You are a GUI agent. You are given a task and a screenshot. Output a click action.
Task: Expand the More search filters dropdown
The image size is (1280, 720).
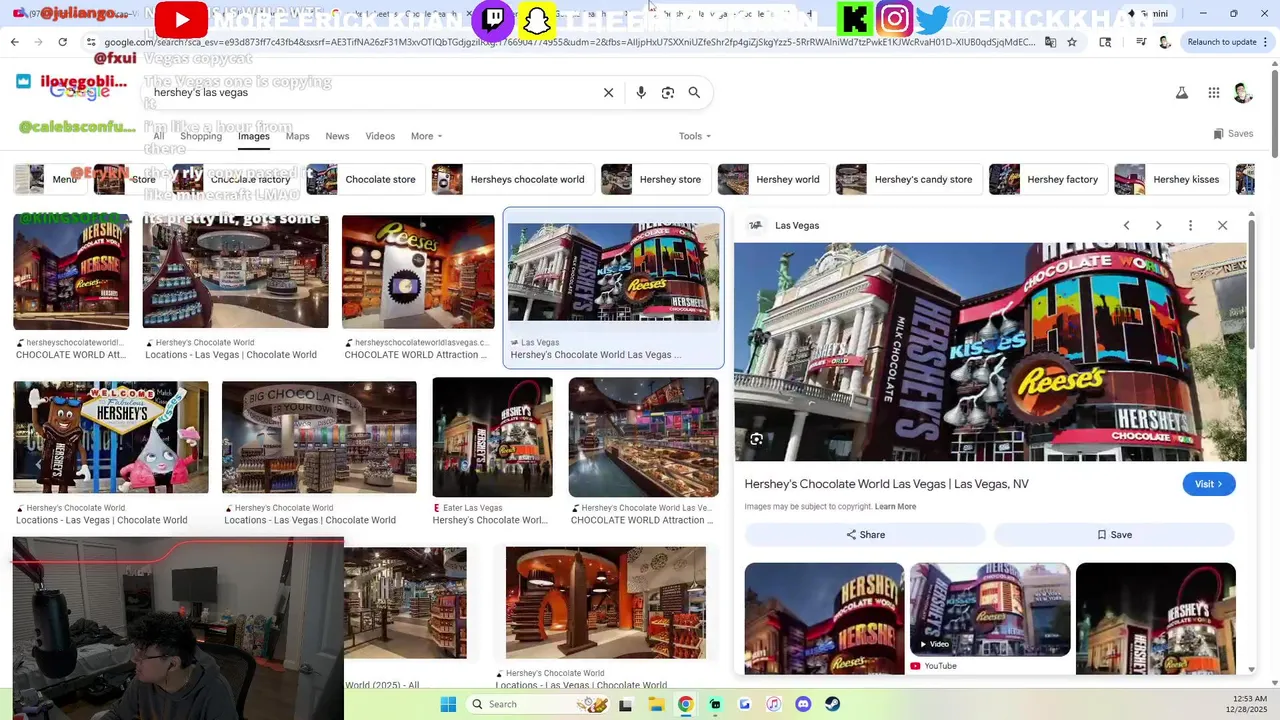pos(426,136)
